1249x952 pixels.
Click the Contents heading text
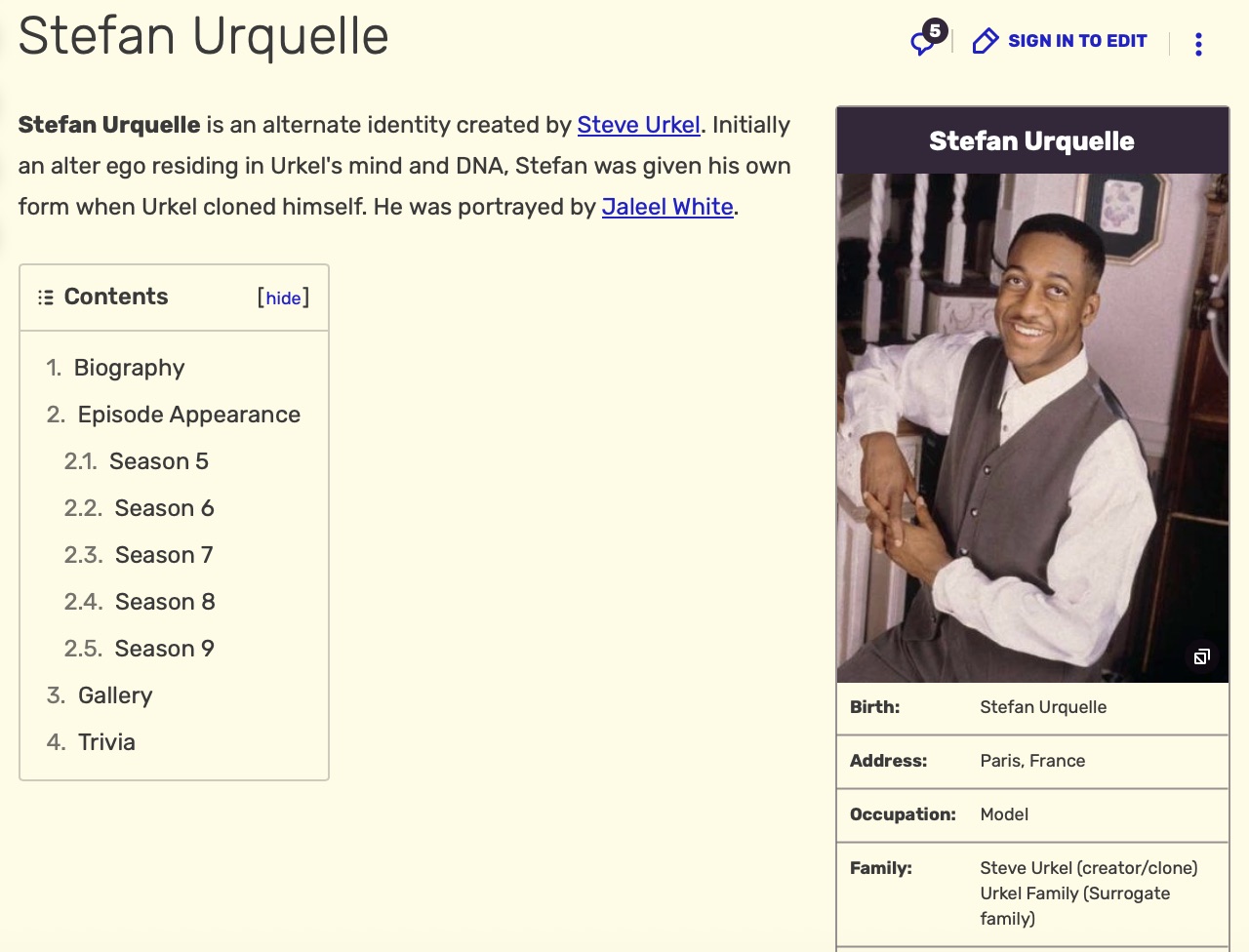click(x=116, y=297)
